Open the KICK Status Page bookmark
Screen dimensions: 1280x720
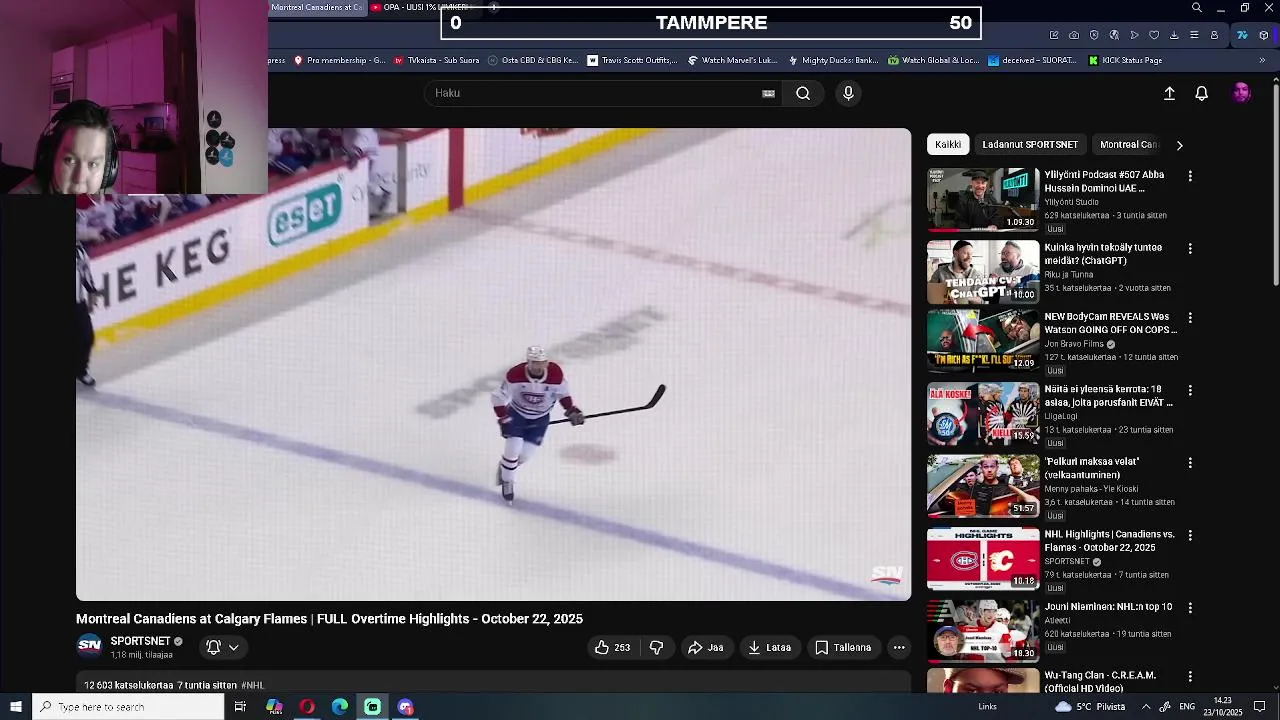point(1125,60)
